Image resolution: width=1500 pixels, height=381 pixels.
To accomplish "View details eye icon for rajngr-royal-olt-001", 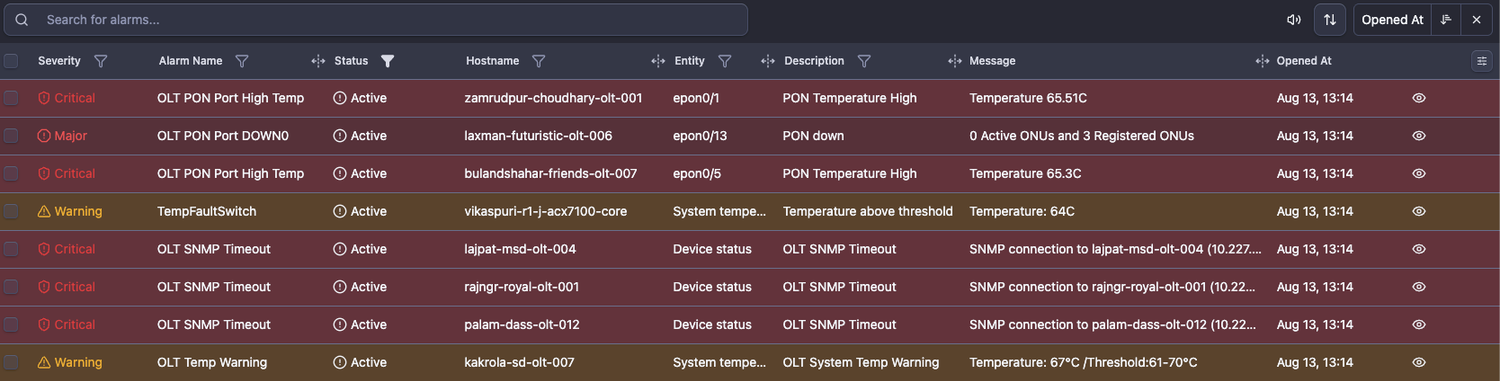I will tap(1418, 287).
